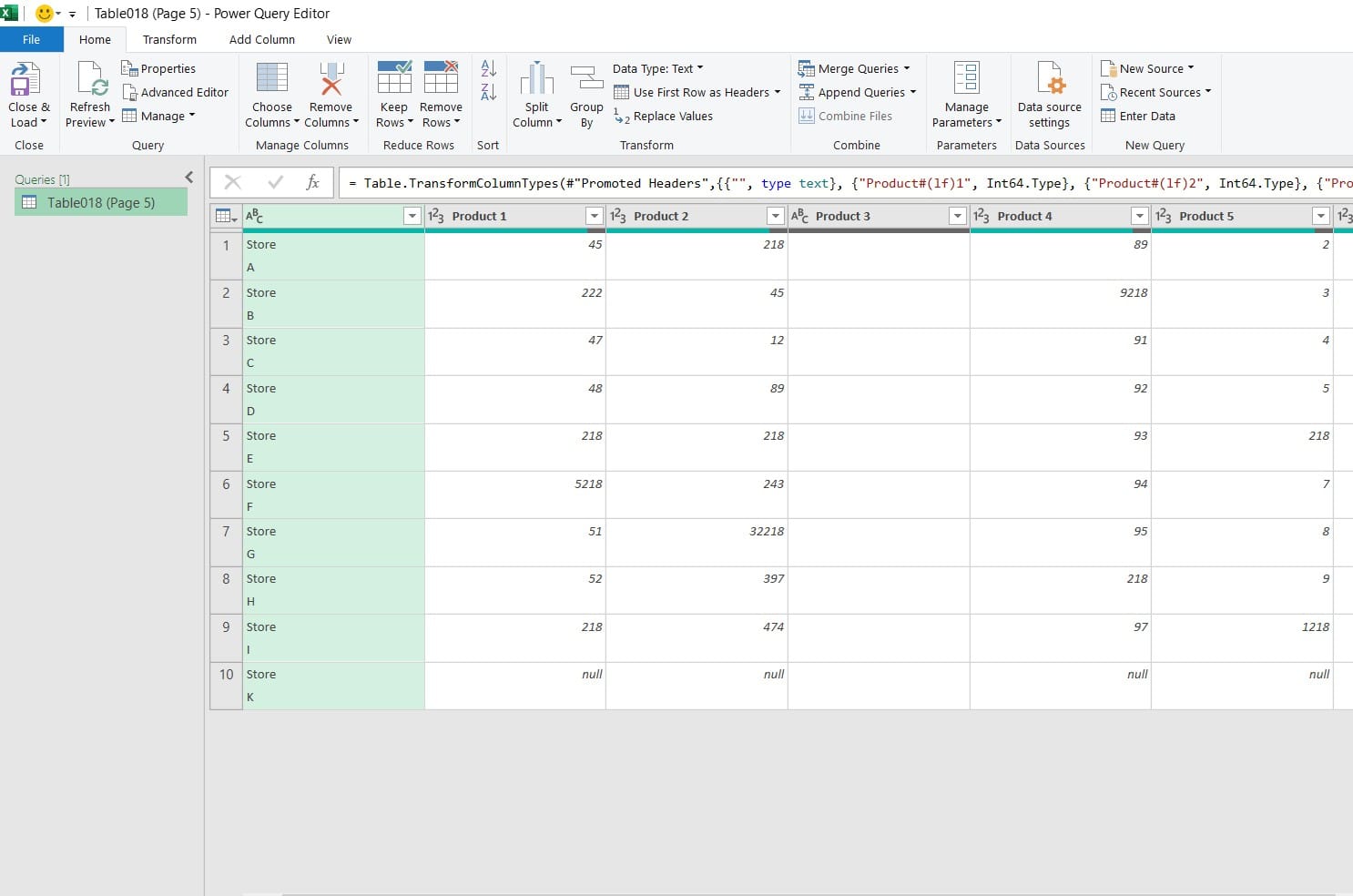The height and width of the screenshot is (896, 1353).
Task: Open query Properties
Action: (x=158, y=68)
